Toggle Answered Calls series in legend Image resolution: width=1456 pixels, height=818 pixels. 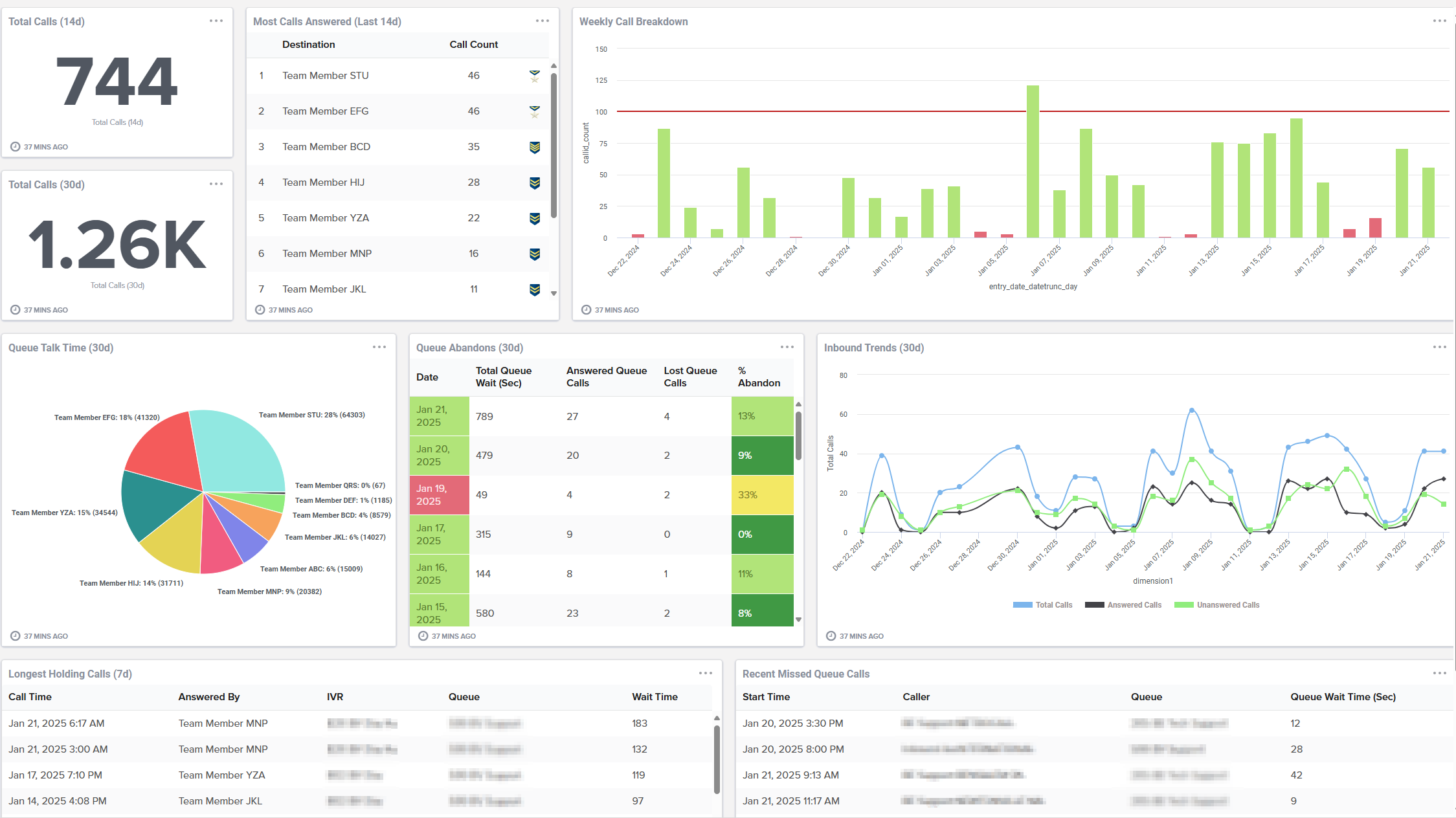pos(1123,605)
